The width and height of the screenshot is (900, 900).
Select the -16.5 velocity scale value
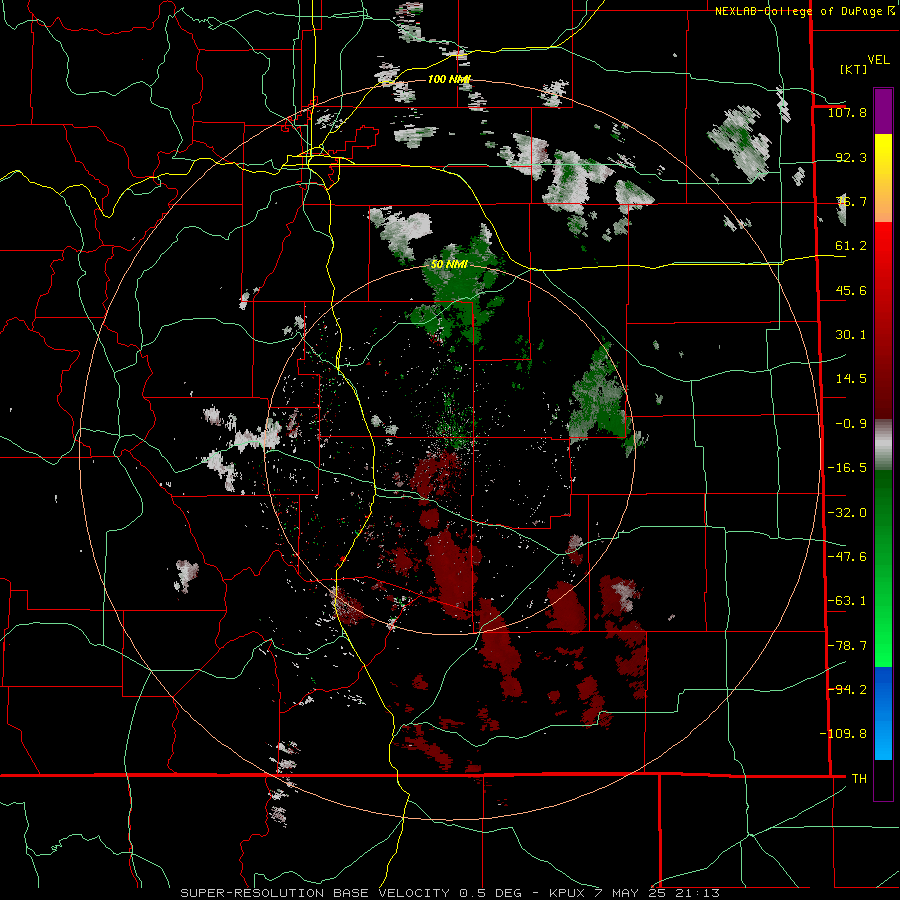pos(847,468)
